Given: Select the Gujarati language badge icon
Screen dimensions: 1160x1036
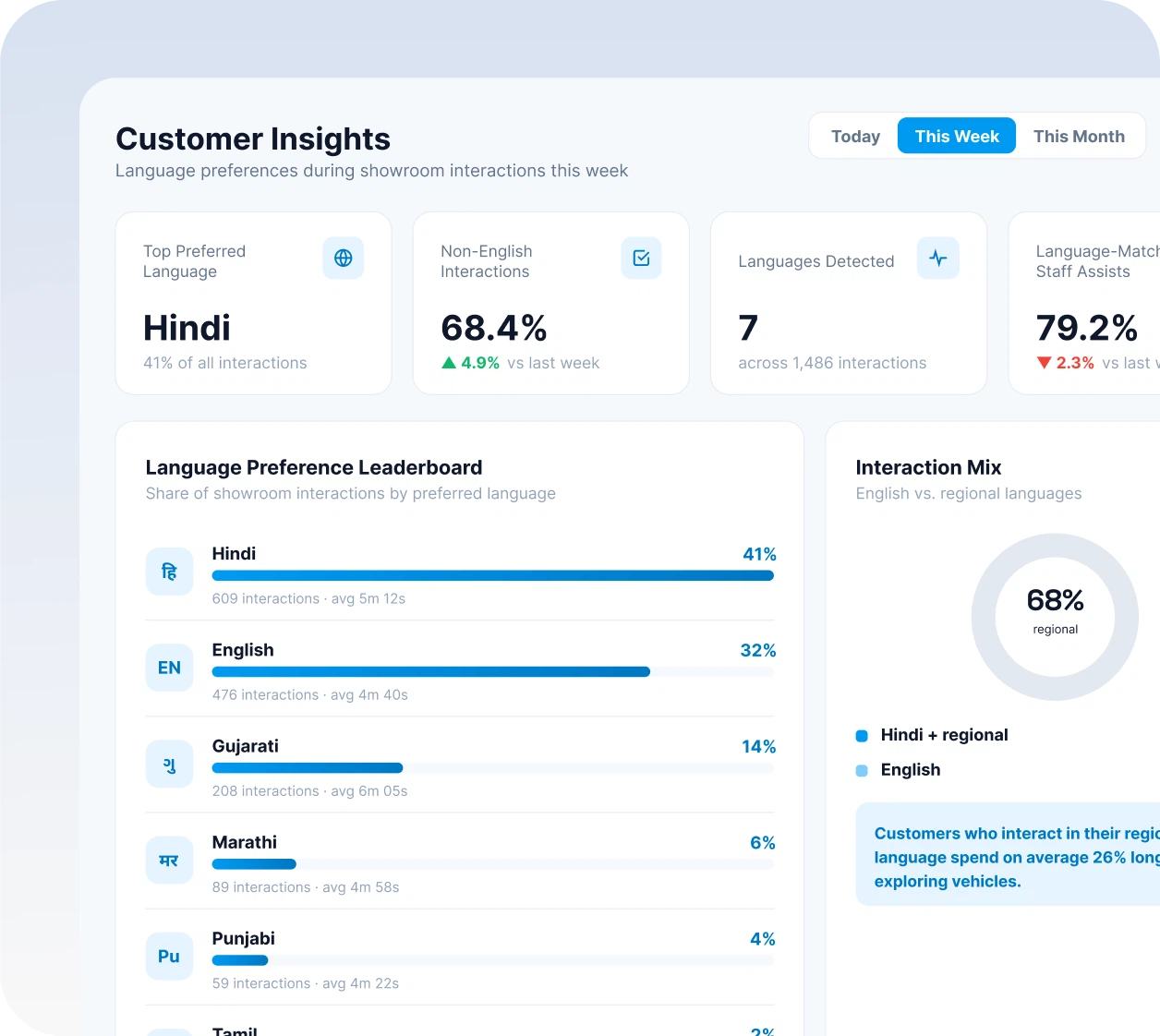Looking at the screenshot, I should coord(169,764).
